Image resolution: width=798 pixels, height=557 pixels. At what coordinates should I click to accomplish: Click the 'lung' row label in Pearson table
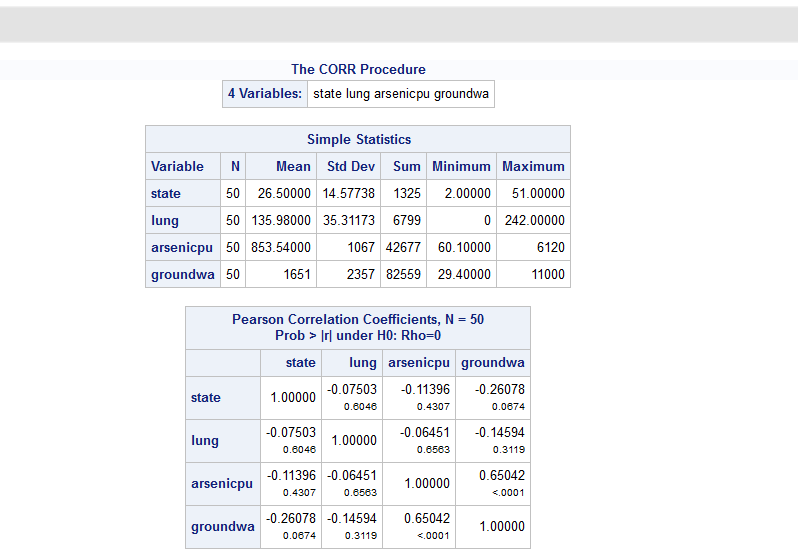[223, 441]
